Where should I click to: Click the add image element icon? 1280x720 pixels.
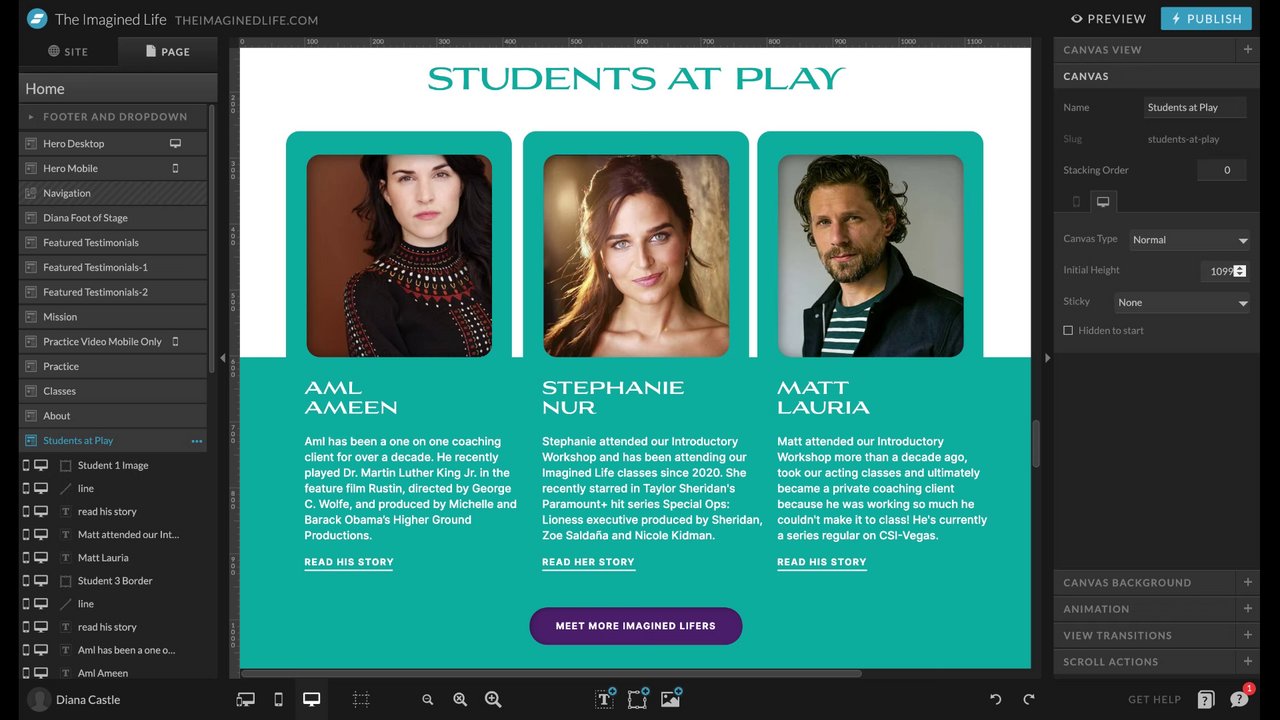click(x=671, y=699)
